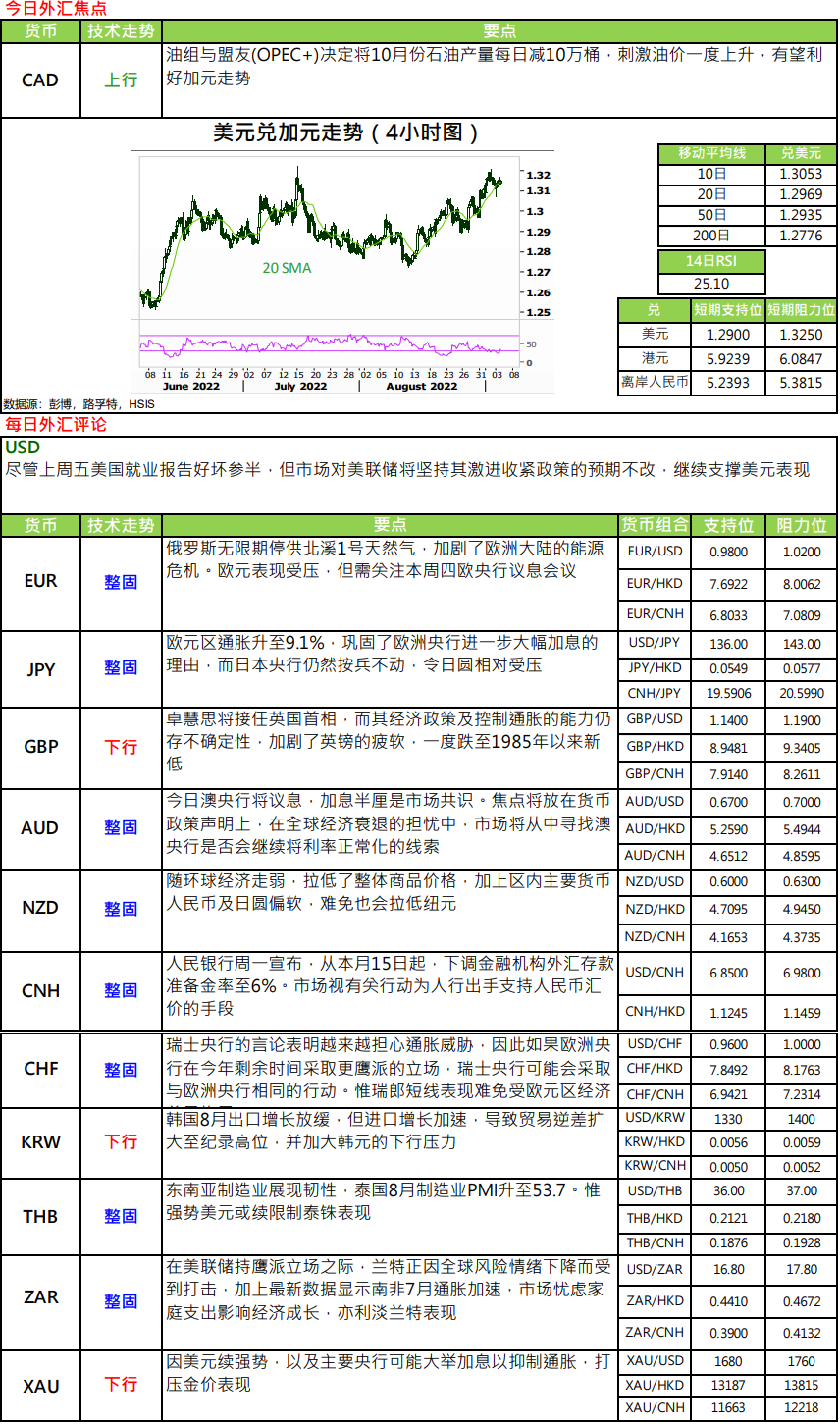
Task: Click the 阻力位 column header
Action: click(802, 525)
